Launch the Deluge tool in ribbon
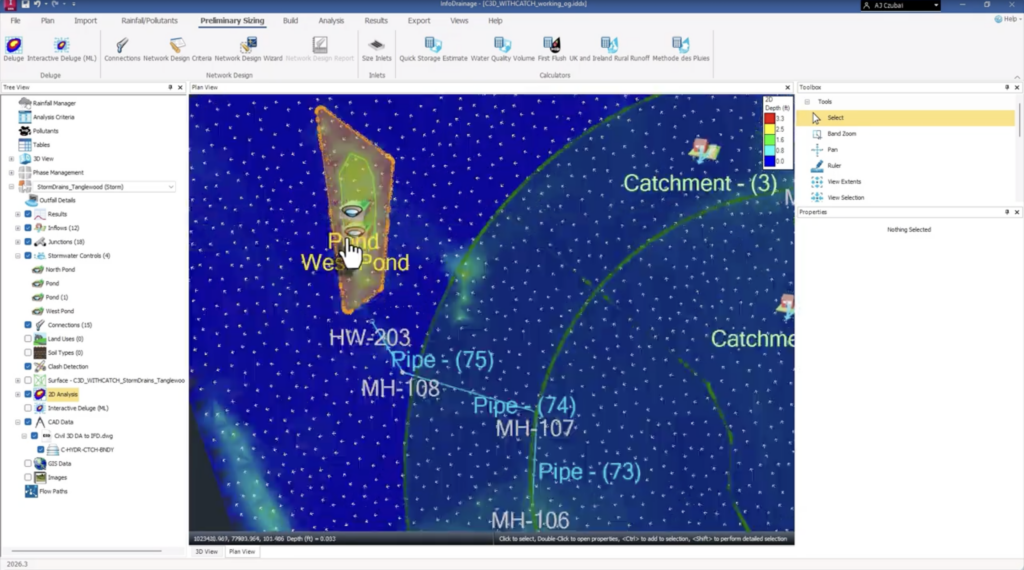The height and width of the screenshot is (570, 1024). tap(13, 50)
